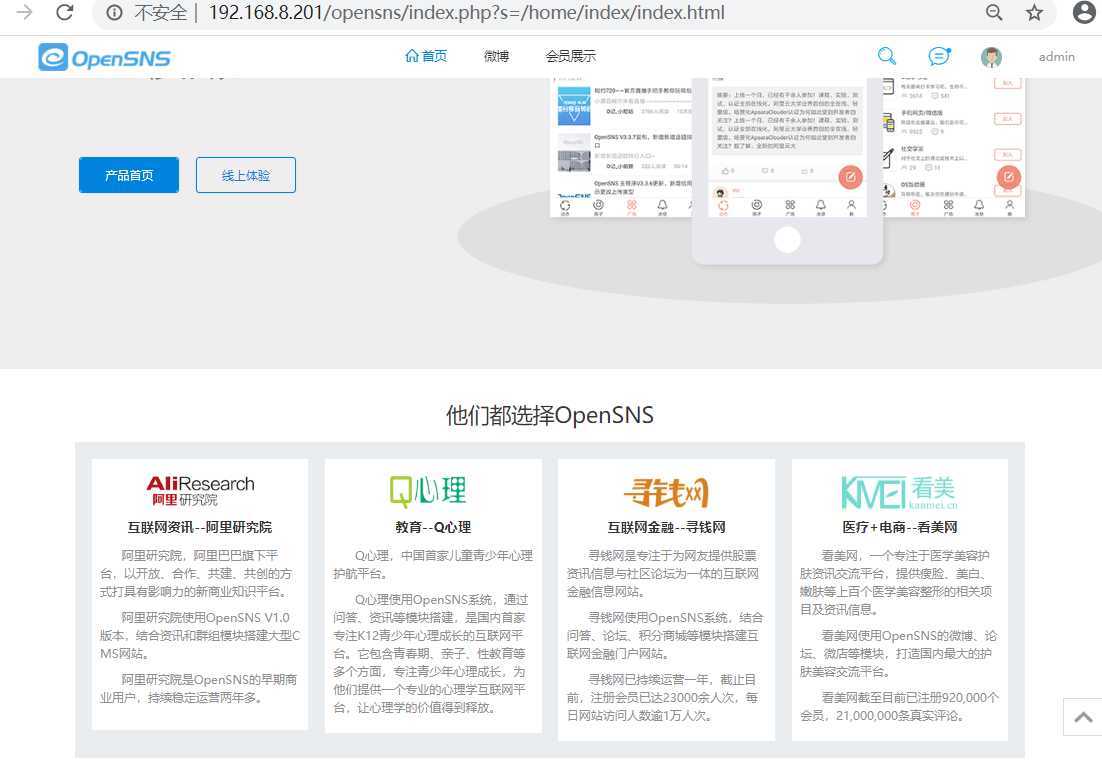Click the 互联网资讯--阿里研究院 title

pyautogui.click(x=200, y=527)
